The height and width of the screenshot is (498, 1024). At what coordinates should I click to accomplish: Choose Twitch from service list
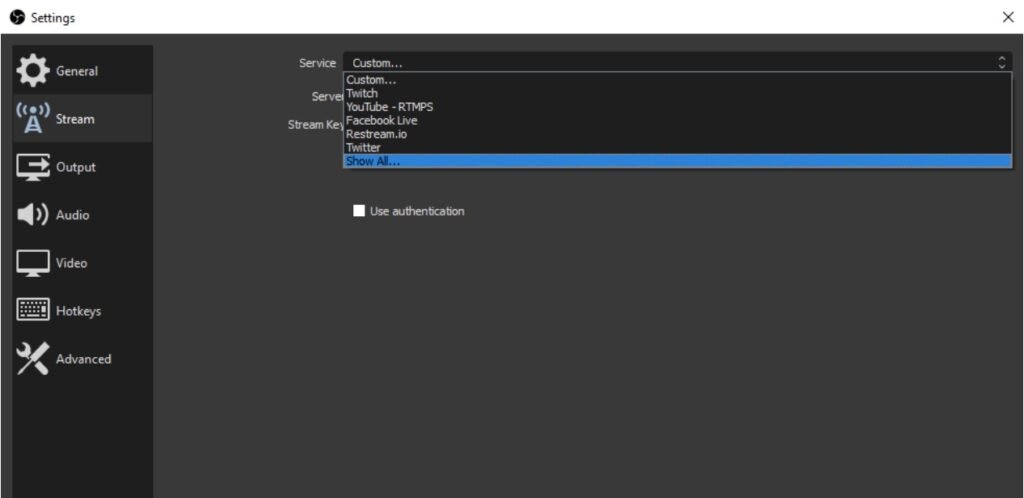click(677, 93)
